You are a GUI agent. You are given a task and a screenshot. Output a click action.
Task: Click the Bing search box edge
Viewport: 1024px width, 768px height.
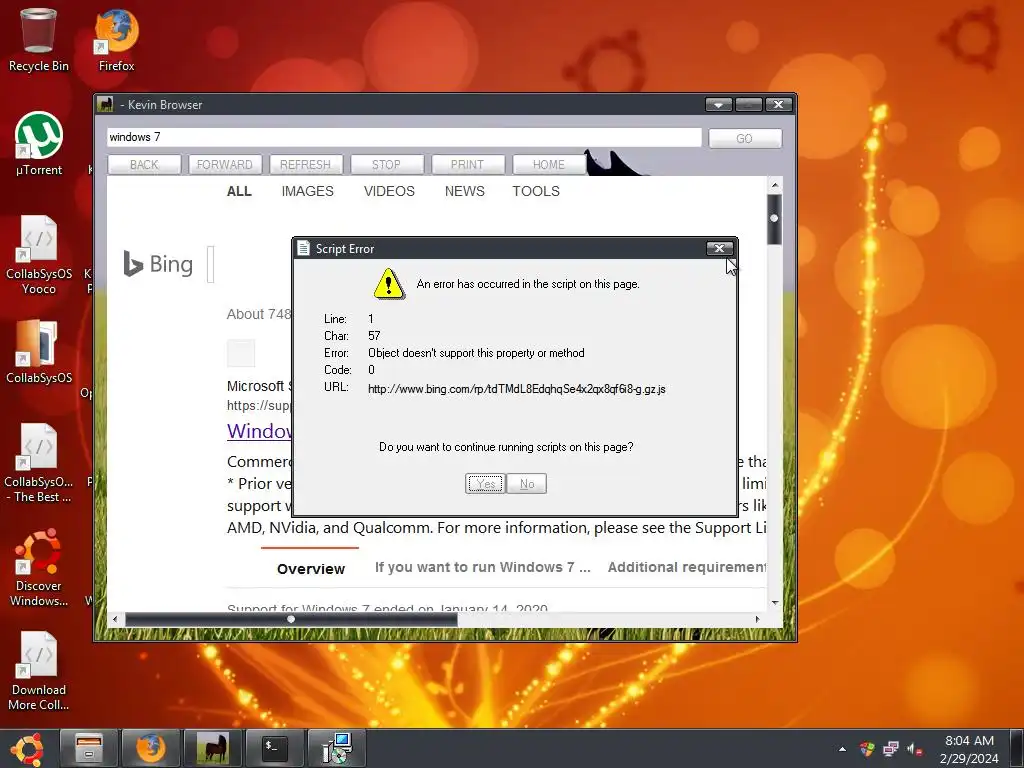(211, 264)
